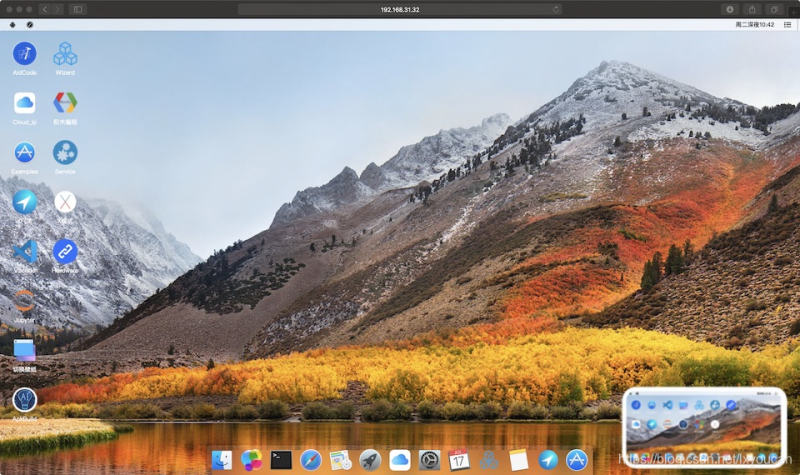Open the Service desktop icon

65,153
